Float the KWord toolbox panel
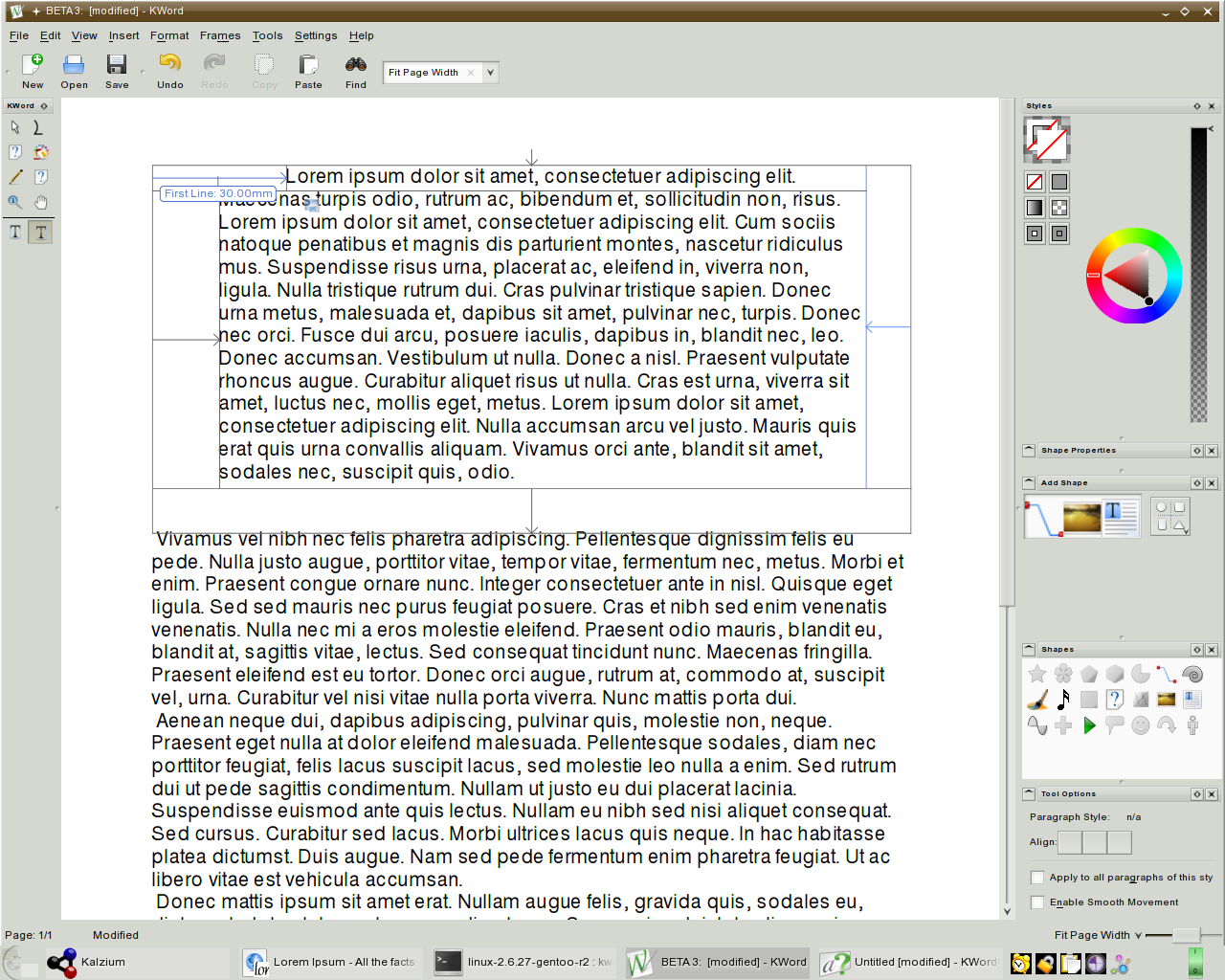Screen dimensions: 1225x980 pyautogui.click(x=44, y=106)
